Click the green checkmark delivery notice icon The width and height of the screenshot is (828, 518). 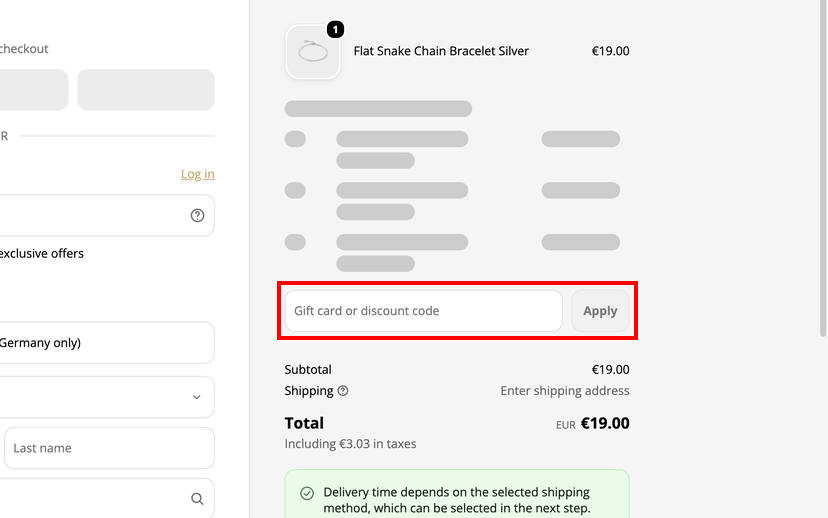point(307,493)
